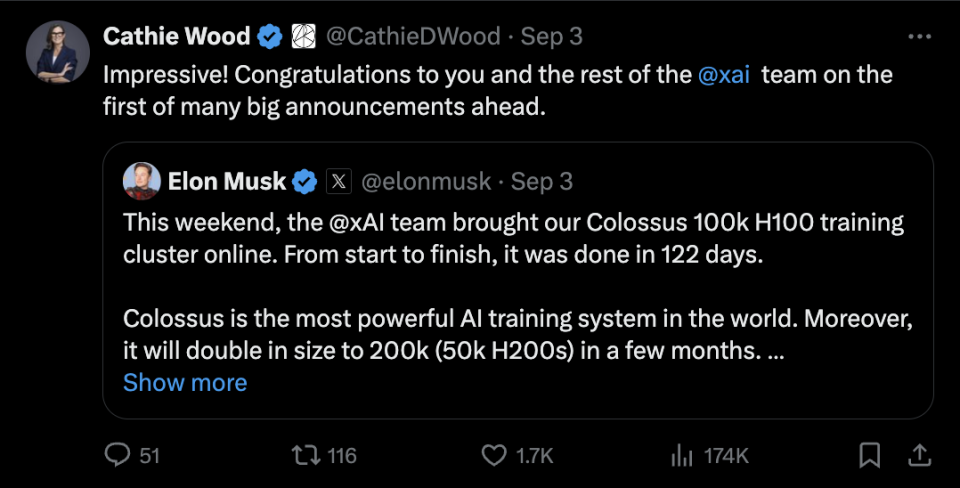
Task: Click Elon Musk's small avatar
Action: click(x=142, y=181)
